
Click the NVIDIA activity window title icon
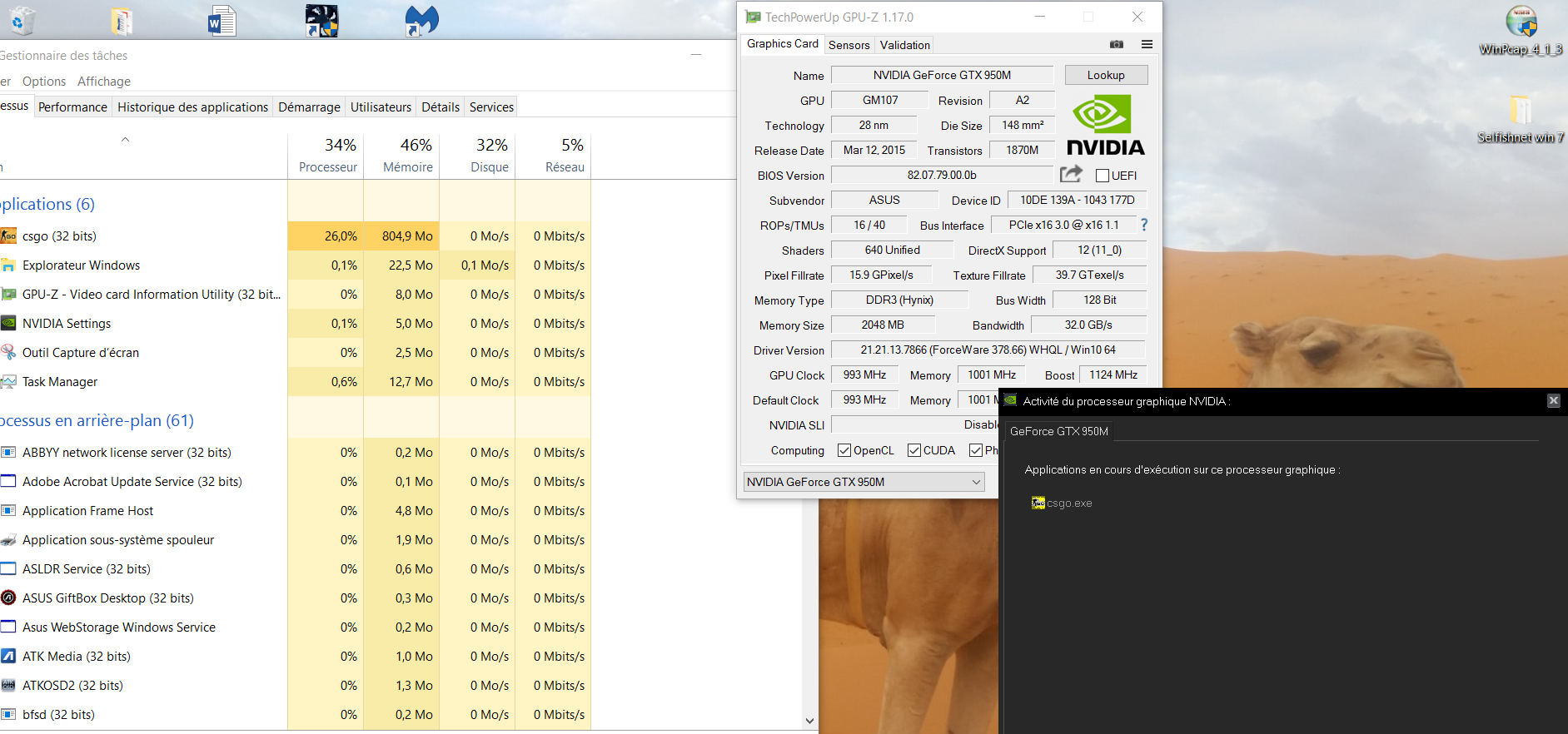tap(1010, 400)
